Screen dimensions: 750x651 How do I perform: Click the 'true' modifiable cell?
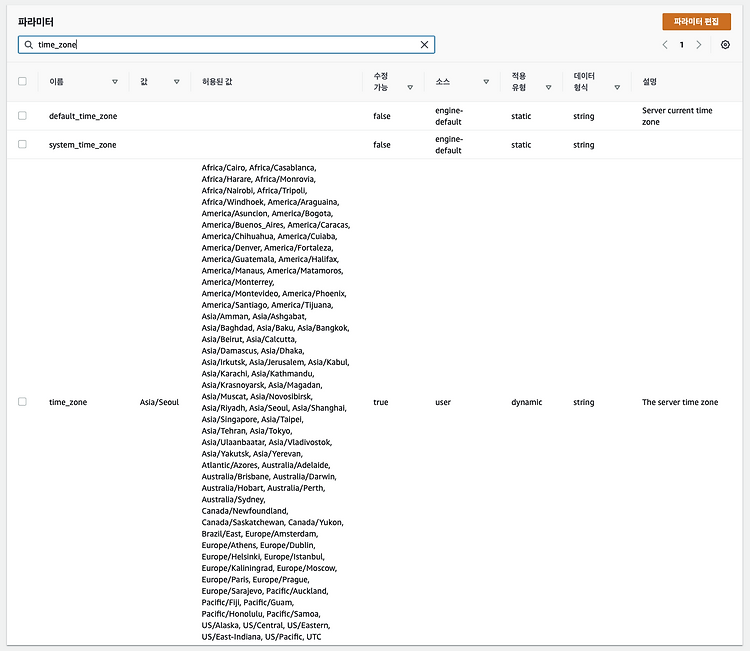381,402
